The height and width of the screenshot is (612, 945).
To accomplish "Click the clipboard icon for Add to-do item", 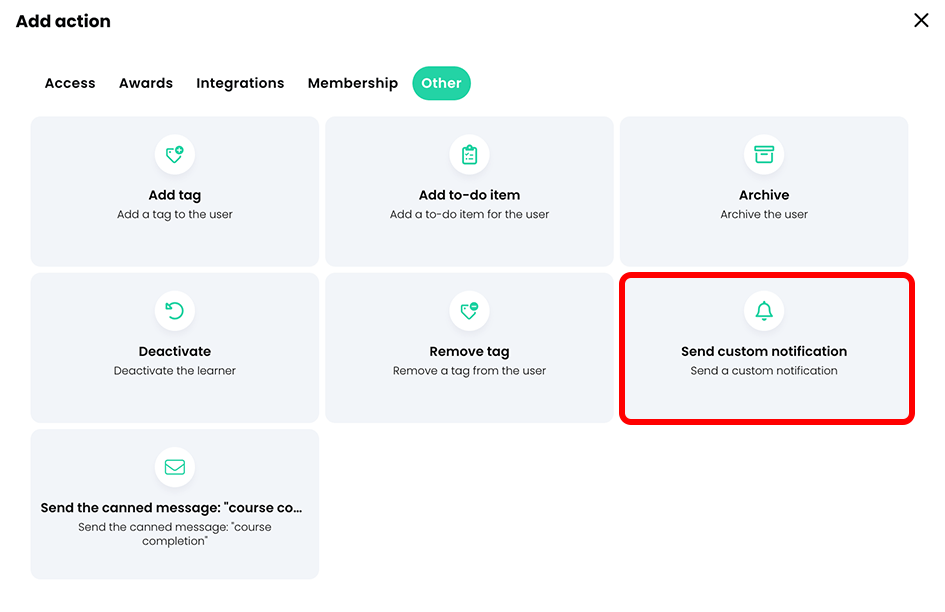I will point(469,154).
